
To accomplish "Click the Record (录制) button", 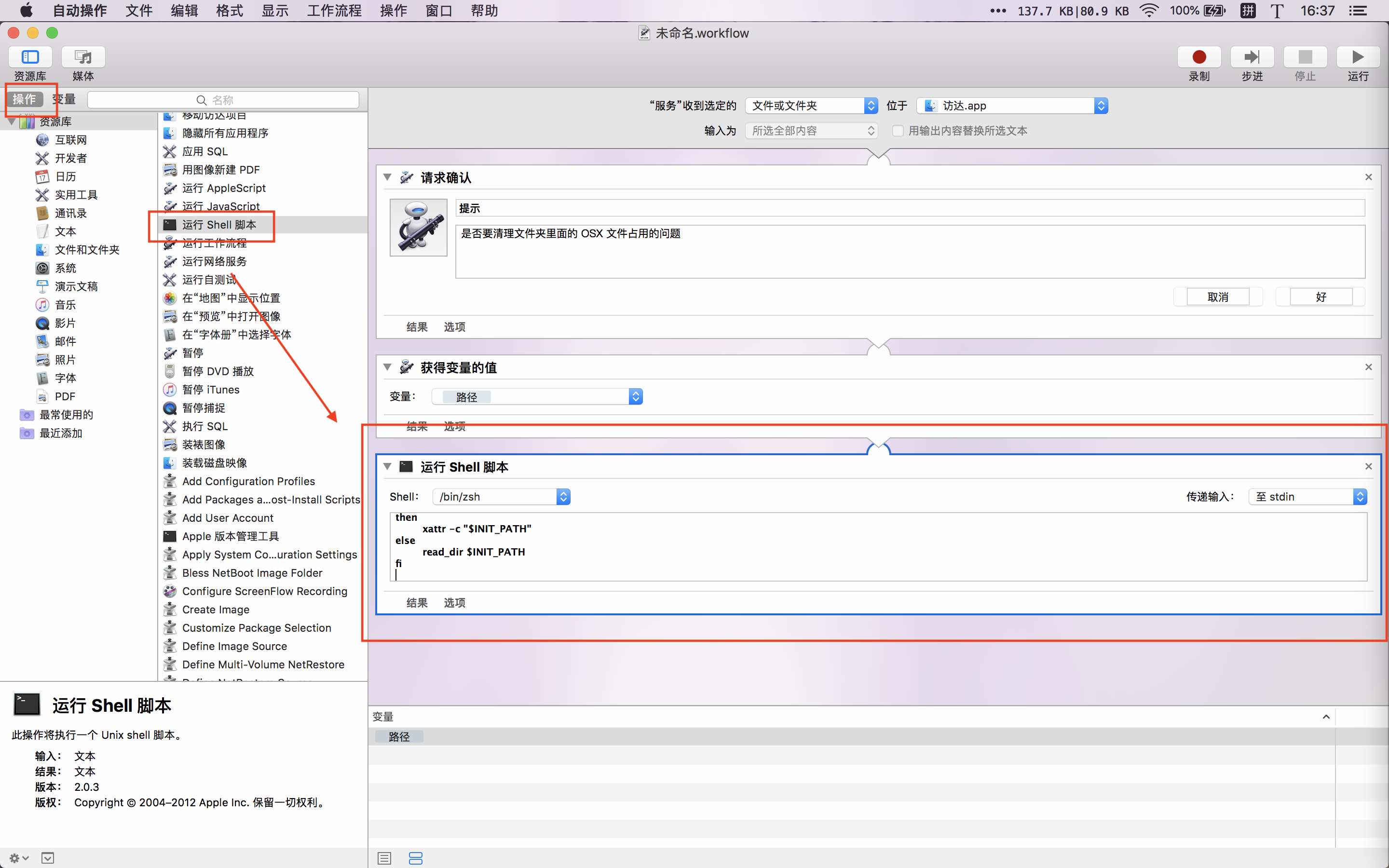I will 1198,57.
